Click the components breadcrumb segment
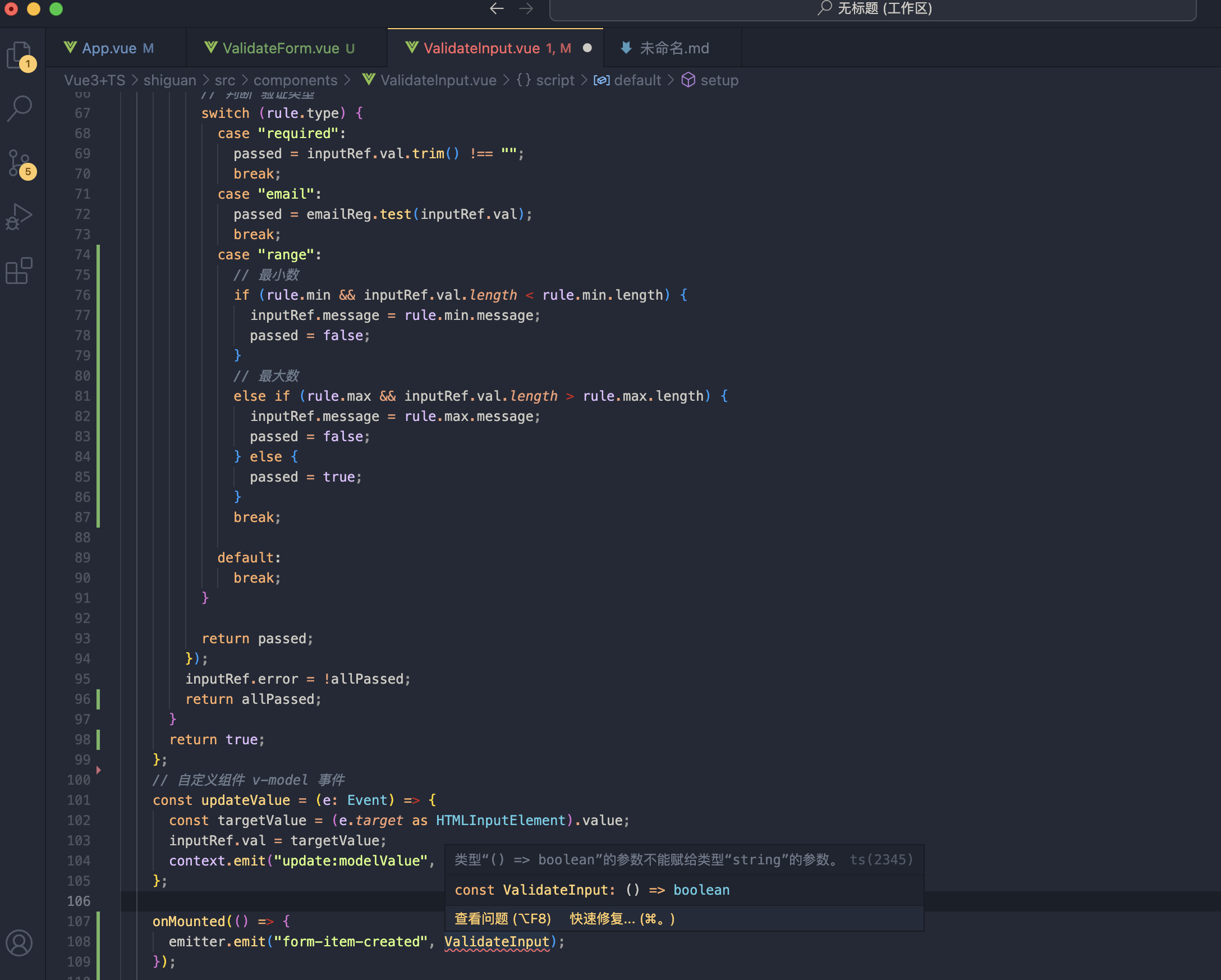This screenshot has height=980, width=1221. tap(295, 80)
